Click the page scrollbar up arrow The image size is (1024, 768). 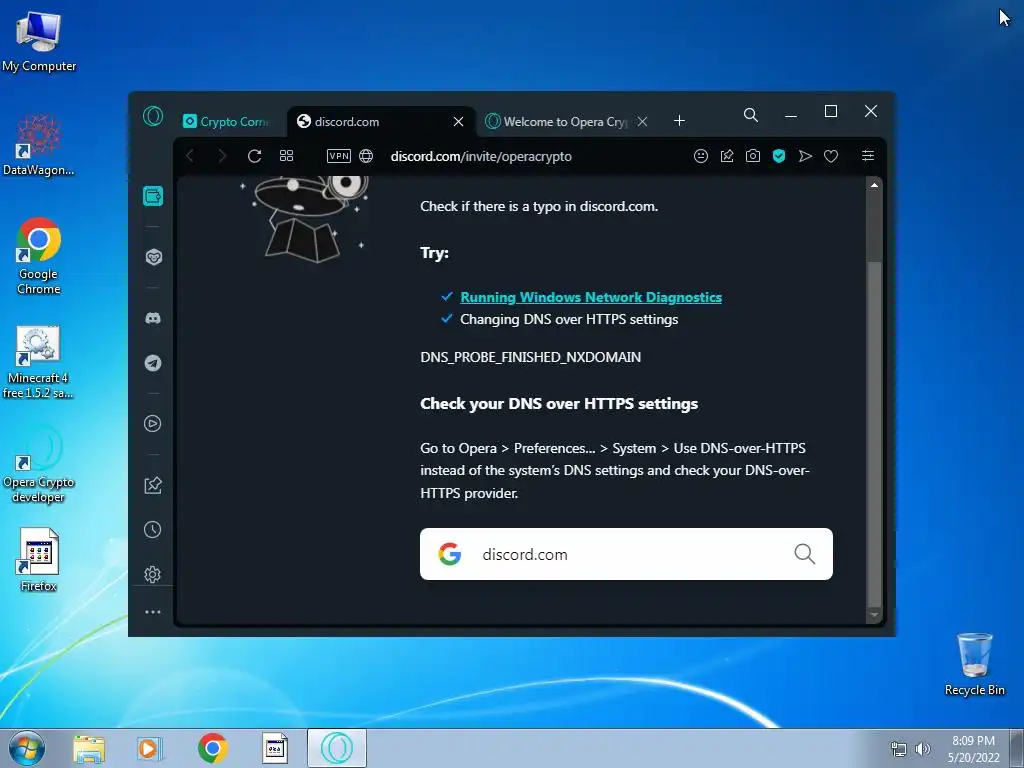point(874,185)
